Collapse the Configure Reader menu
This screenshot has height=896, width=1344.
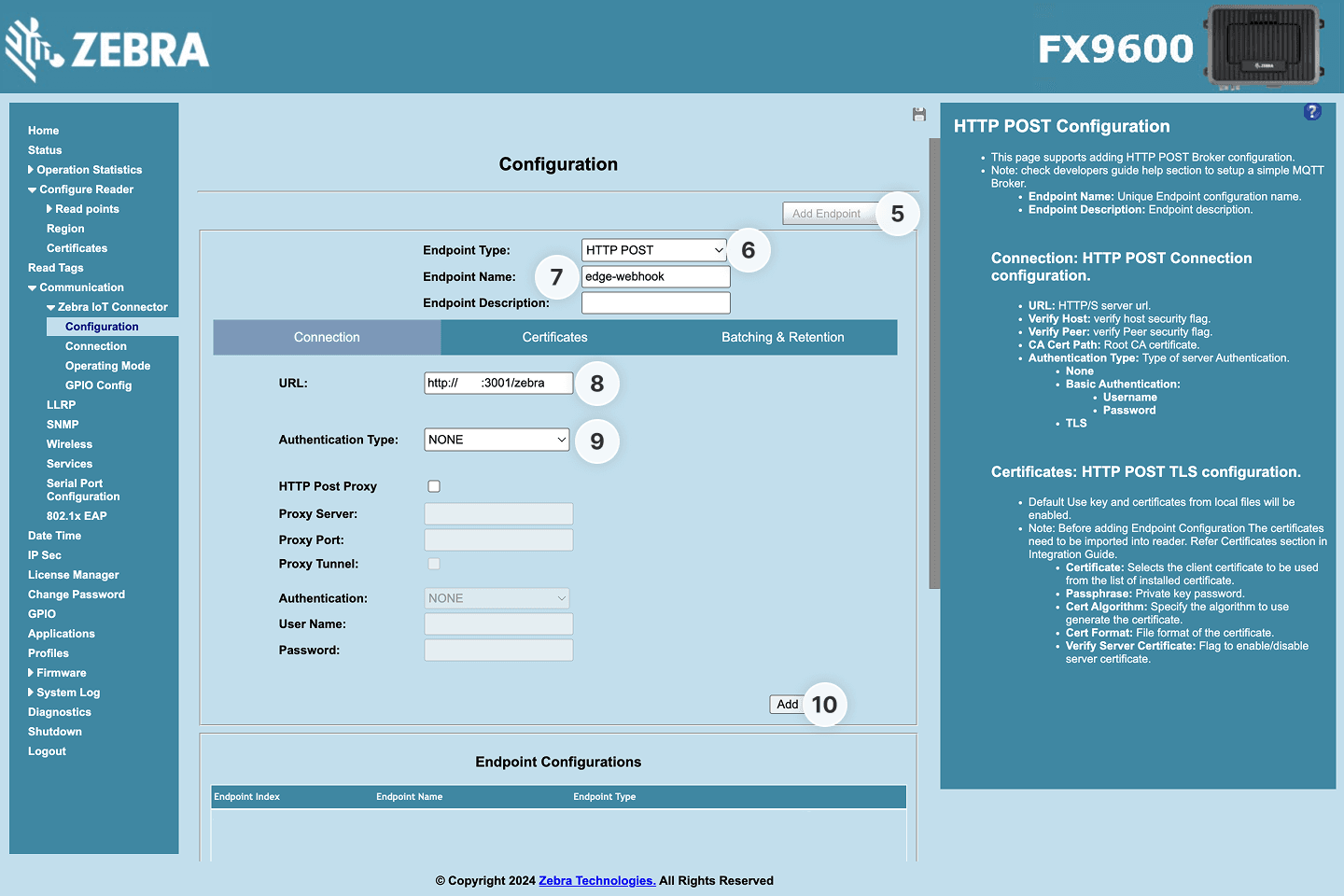click(x=80, y=189)
